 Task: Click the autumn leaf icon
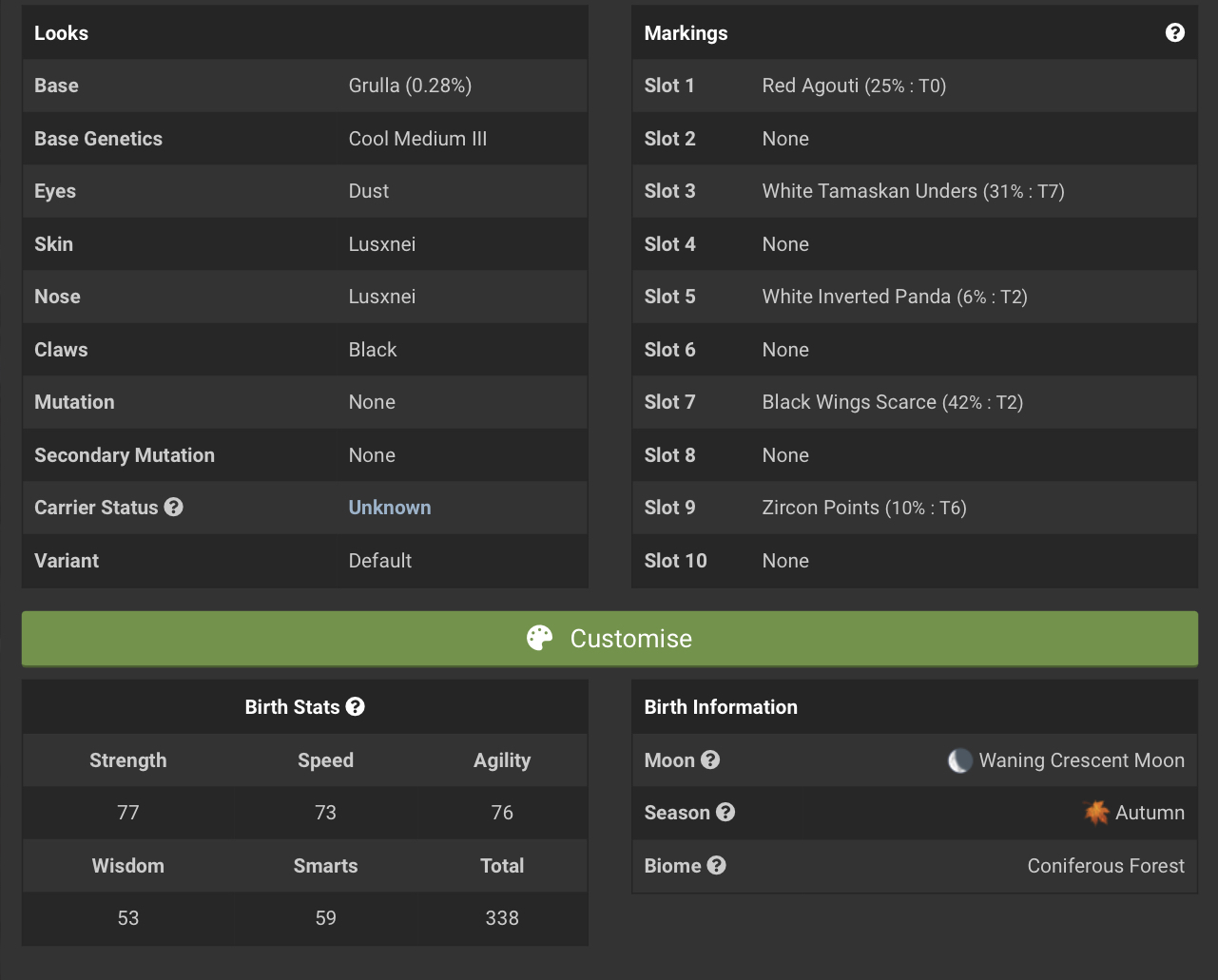click(1096, 813)
